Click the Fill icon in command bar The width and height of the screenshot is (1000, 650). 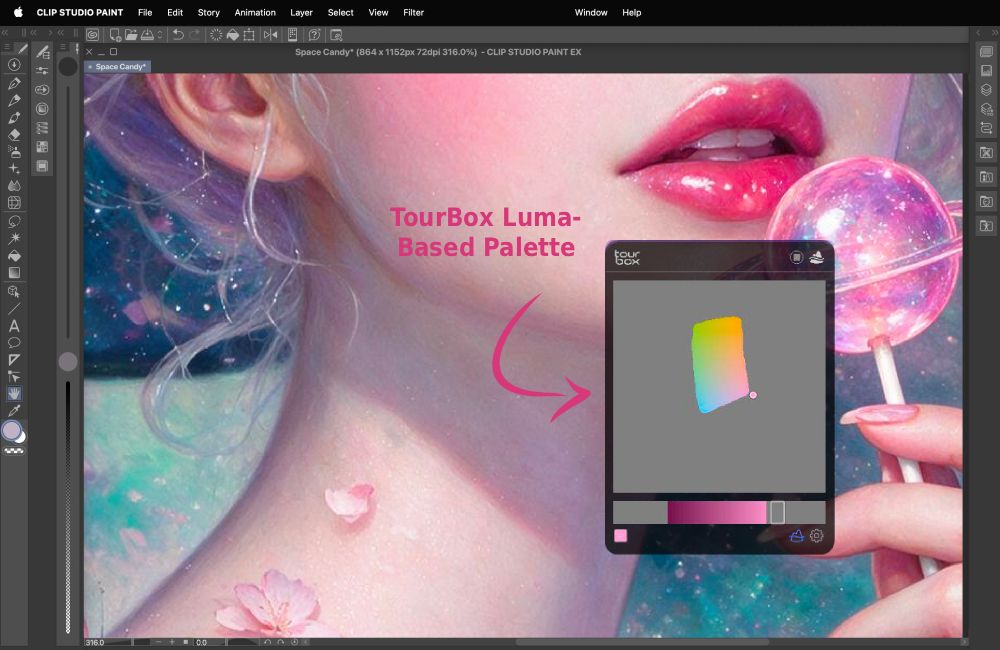click(x=233, y=34)
